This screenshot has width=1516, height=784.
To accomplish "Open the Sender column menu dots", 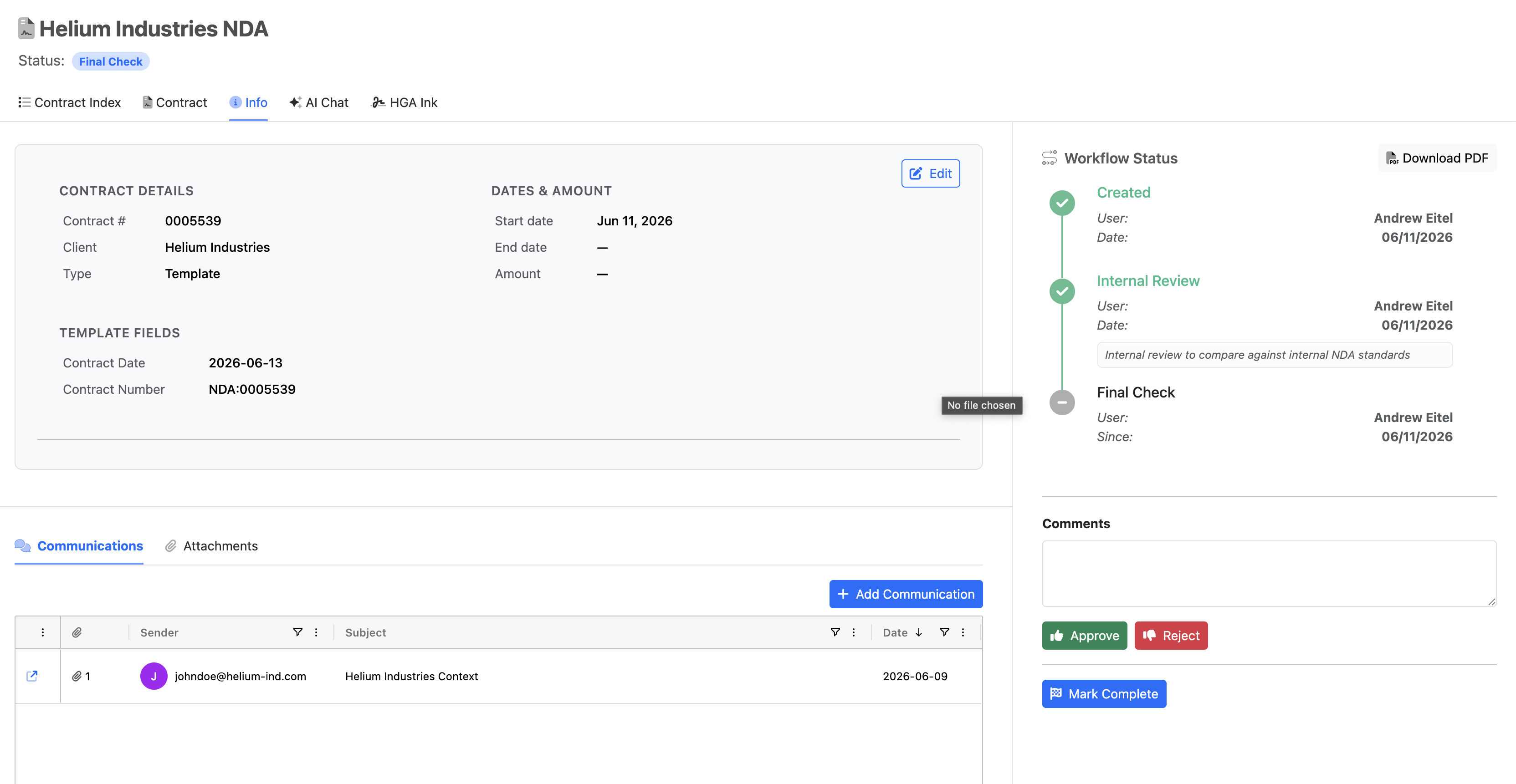I will click(x=316, y=632).
